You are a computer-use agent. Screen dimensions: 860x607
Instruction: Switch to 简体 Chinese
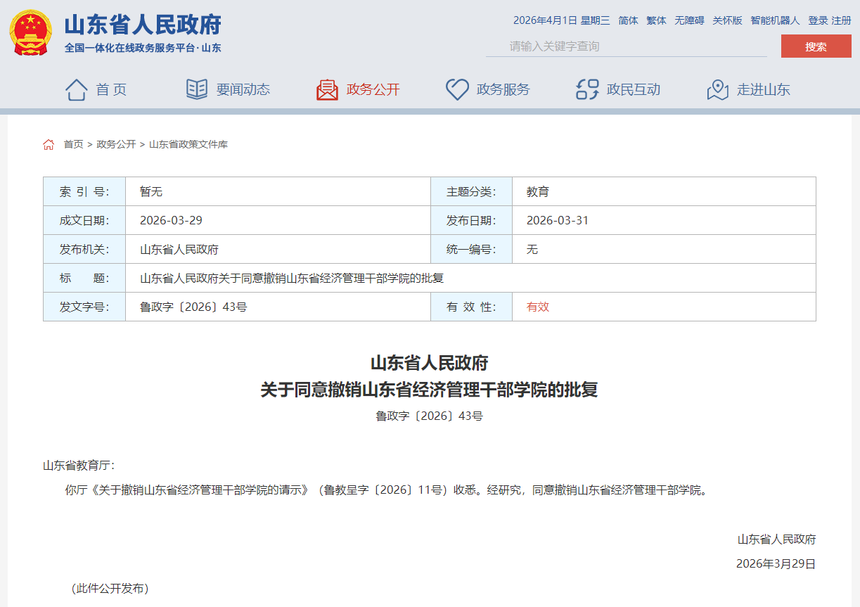click(628, 20)
